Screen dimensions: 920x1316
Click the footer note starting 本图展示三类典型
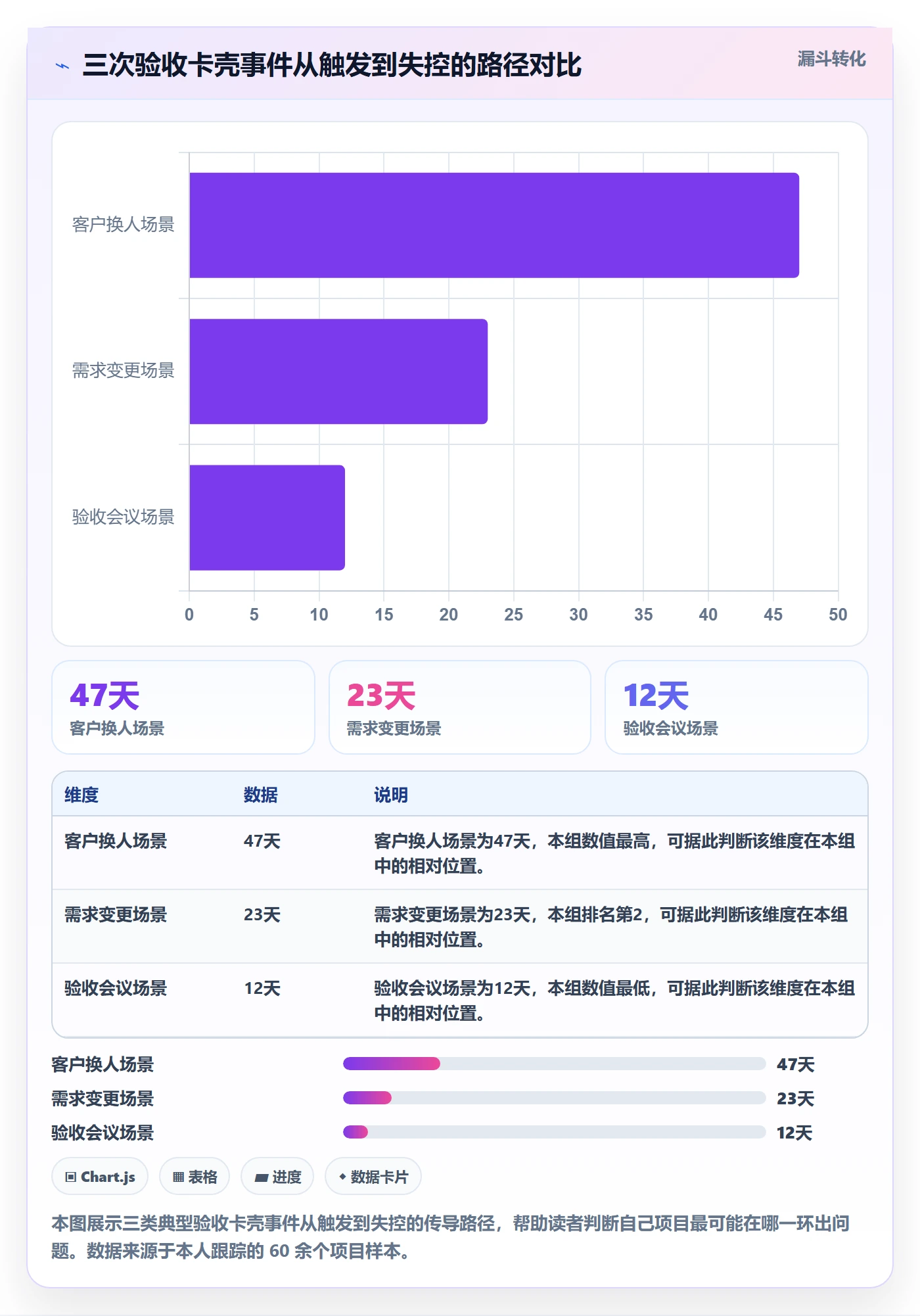(x=451, y=1236)
